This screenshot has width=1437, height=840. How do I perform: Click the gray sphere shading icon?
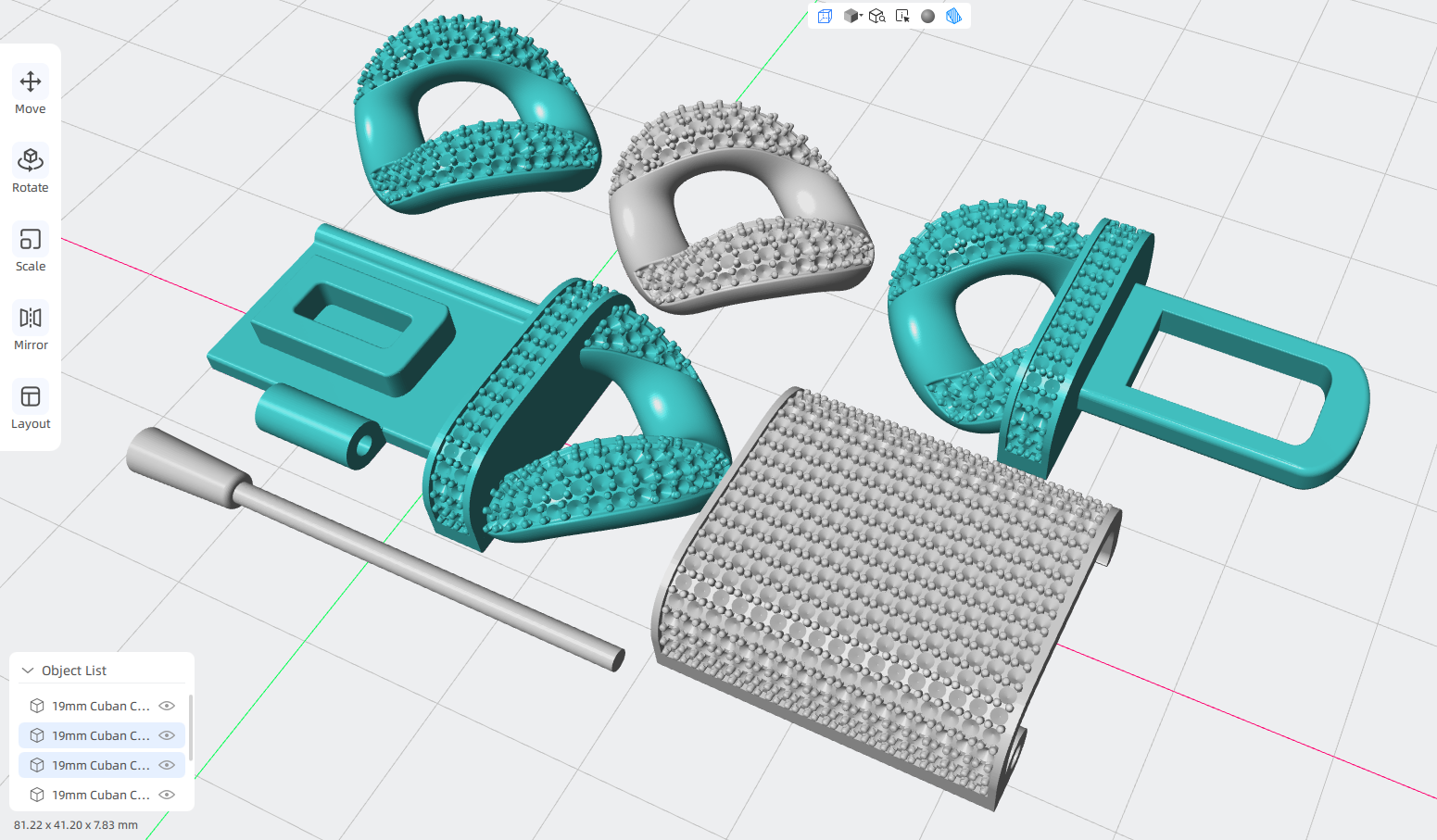click(927, 16)
